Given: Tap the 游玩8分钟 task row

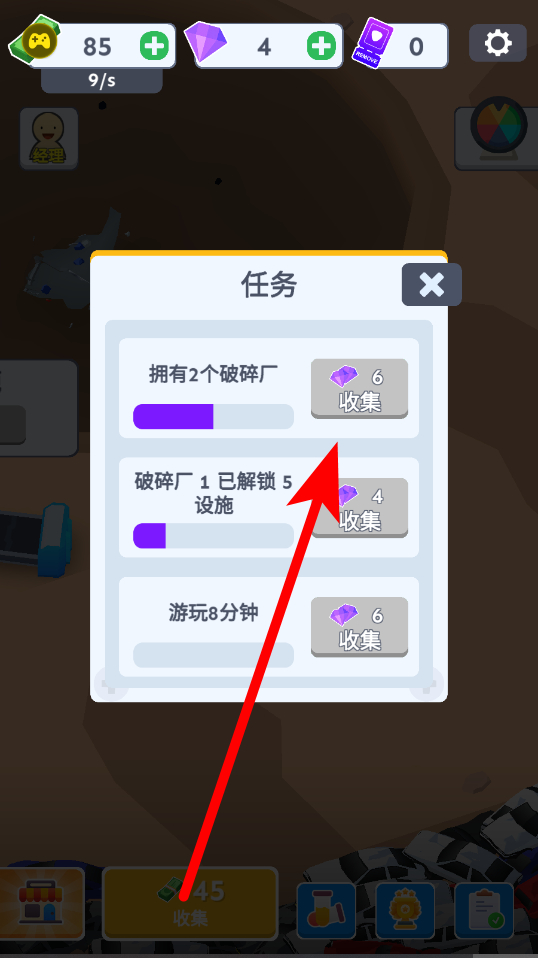Looking at the screenshot, I should pos(269,627).
